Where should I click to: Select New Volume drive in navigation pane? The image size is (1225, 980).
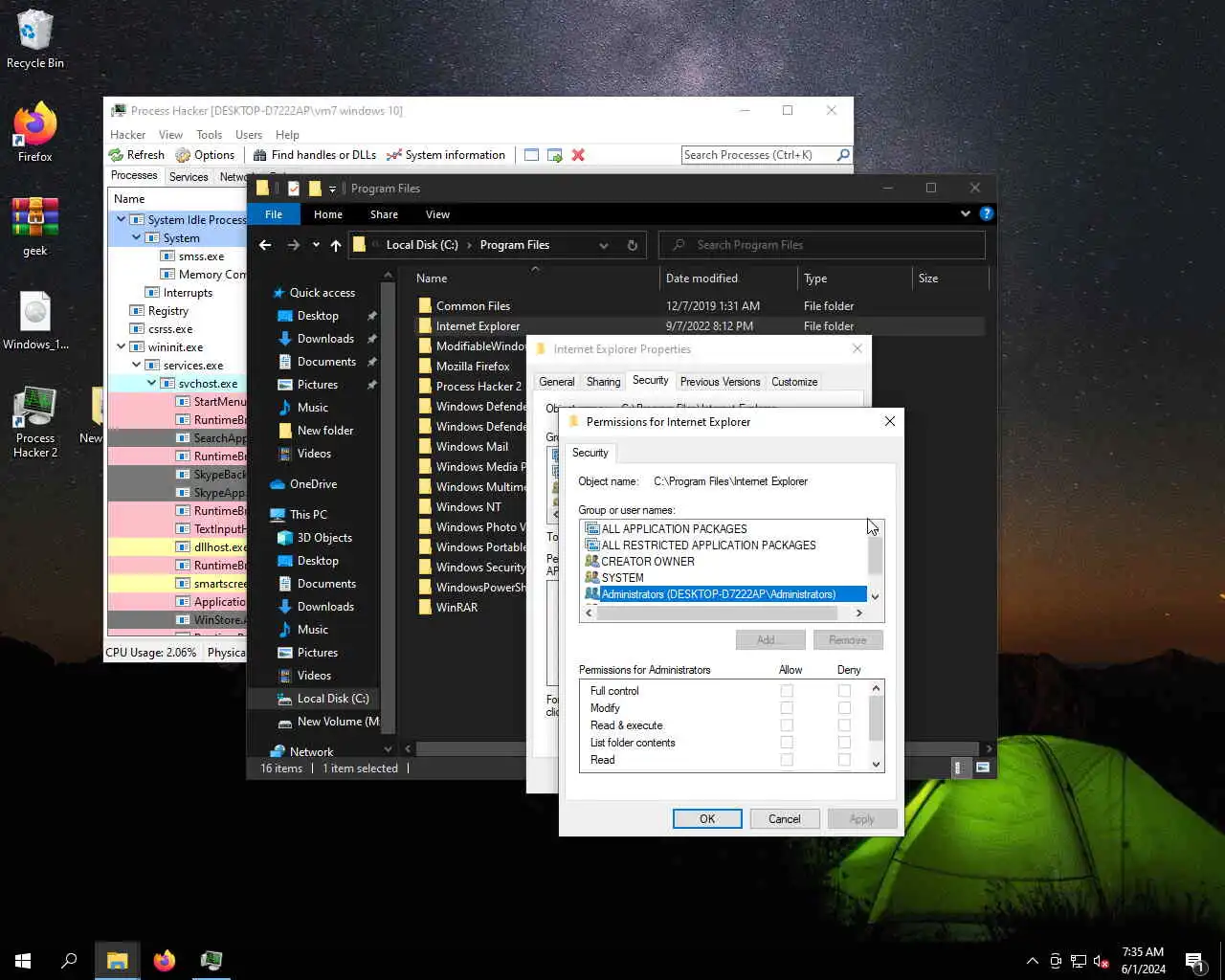[328, 722]
